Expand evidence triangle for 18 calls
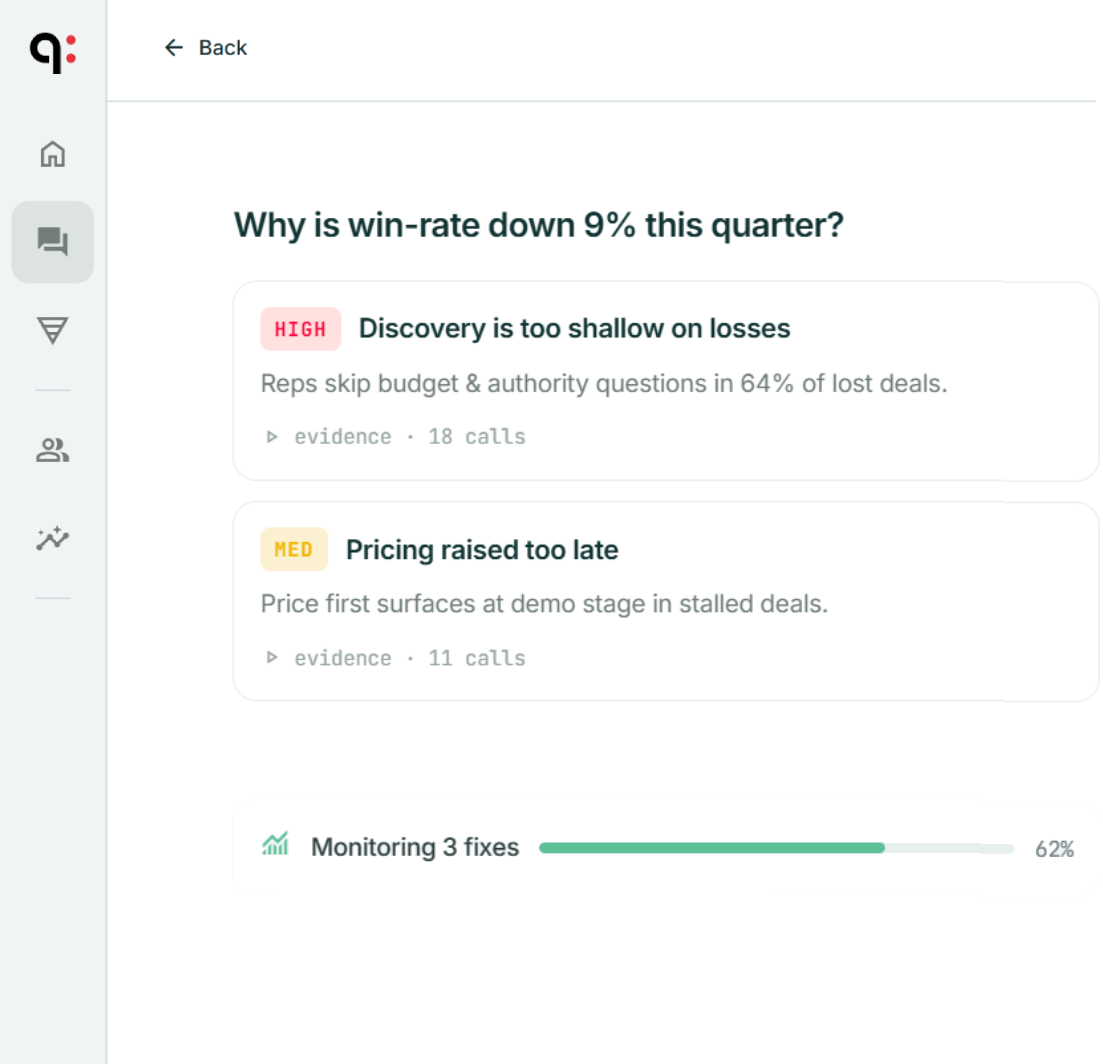 (272, 437)
